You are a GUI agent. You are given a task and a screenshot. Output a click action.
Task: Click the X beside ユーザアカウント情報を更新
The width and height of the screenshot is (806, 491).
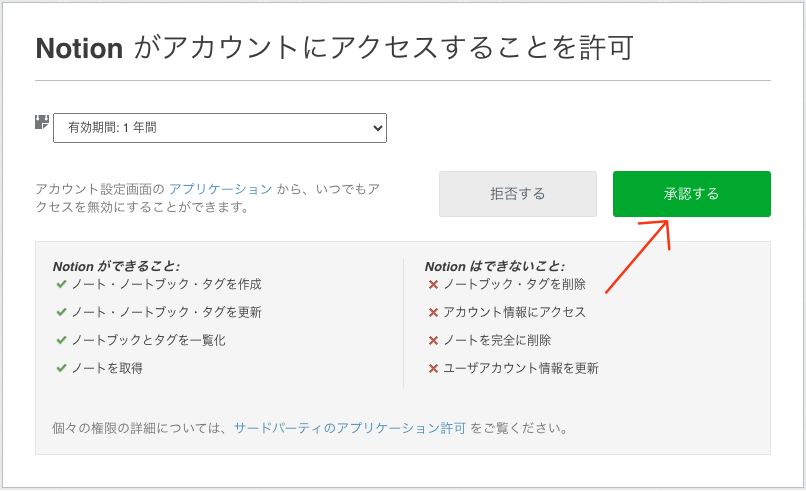433,368
